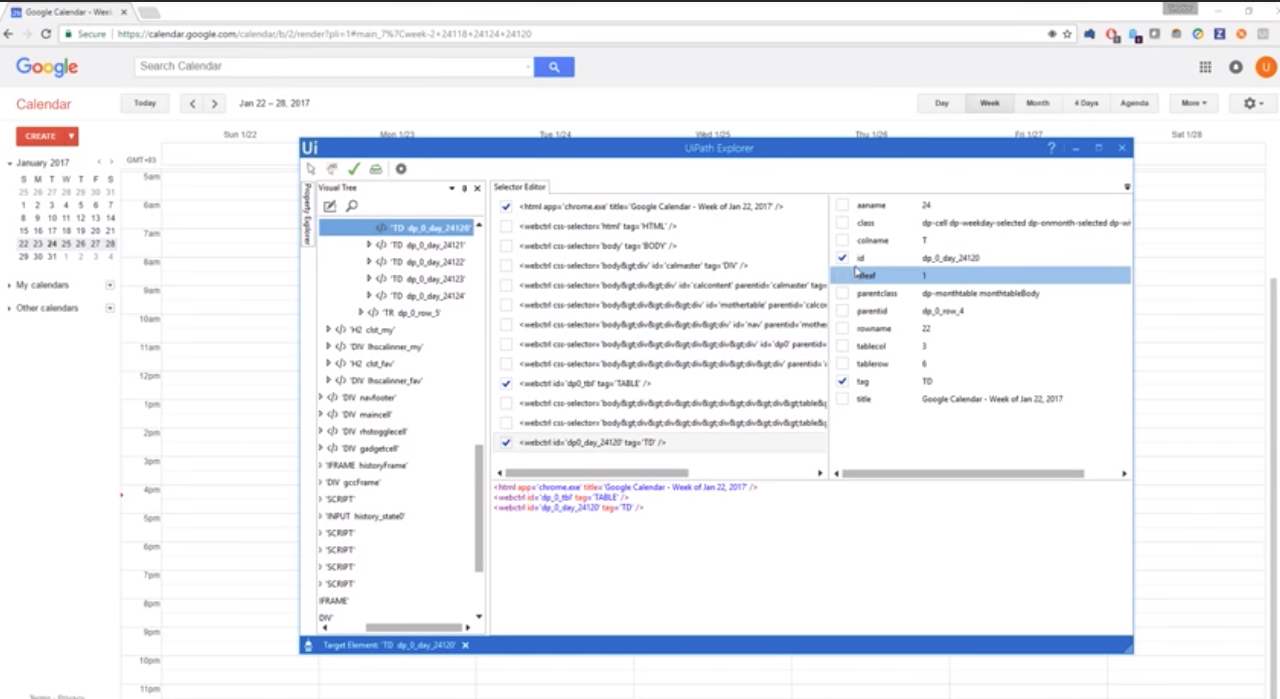Switch calendar to Day view
Screen dimensions: 1280x699
(942, 103)
